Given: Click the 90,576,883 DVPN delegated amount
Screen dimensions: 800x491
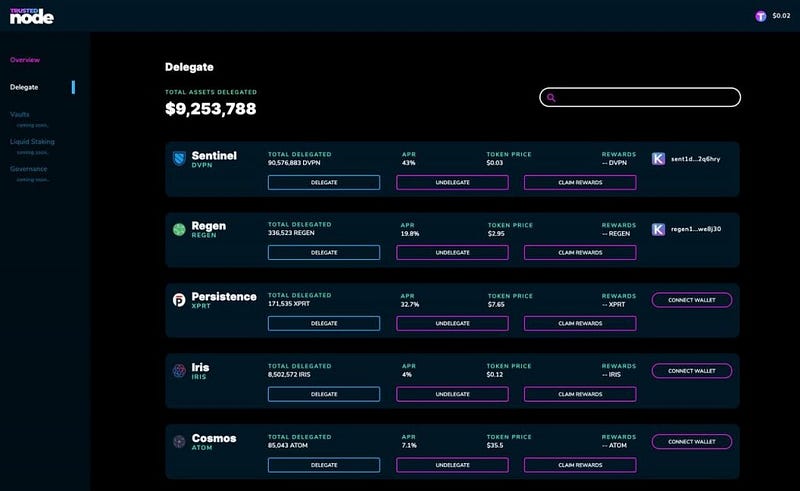Looking at the screenshot, I should pyautogui.click(x=294, y=163).
